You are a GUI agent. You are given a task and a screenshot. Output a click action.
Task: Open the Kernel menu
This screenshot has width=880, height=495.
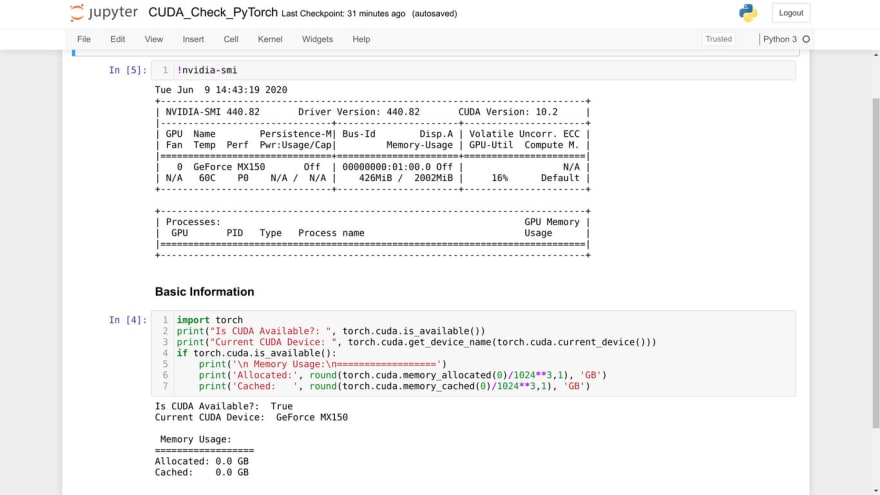point(270,39)
